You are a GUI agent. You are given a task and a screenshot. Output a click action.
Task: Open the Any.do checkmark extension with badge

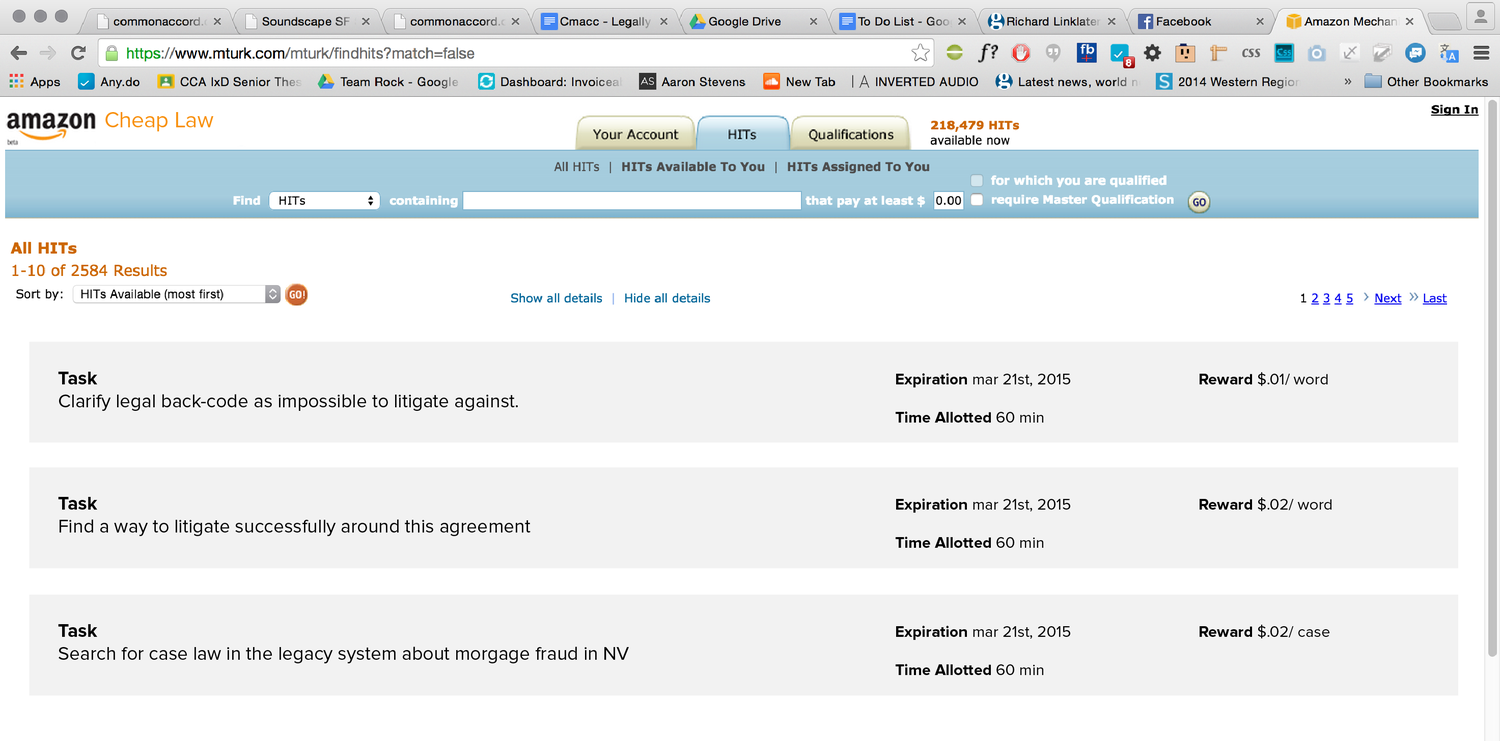pos(1121,53)
